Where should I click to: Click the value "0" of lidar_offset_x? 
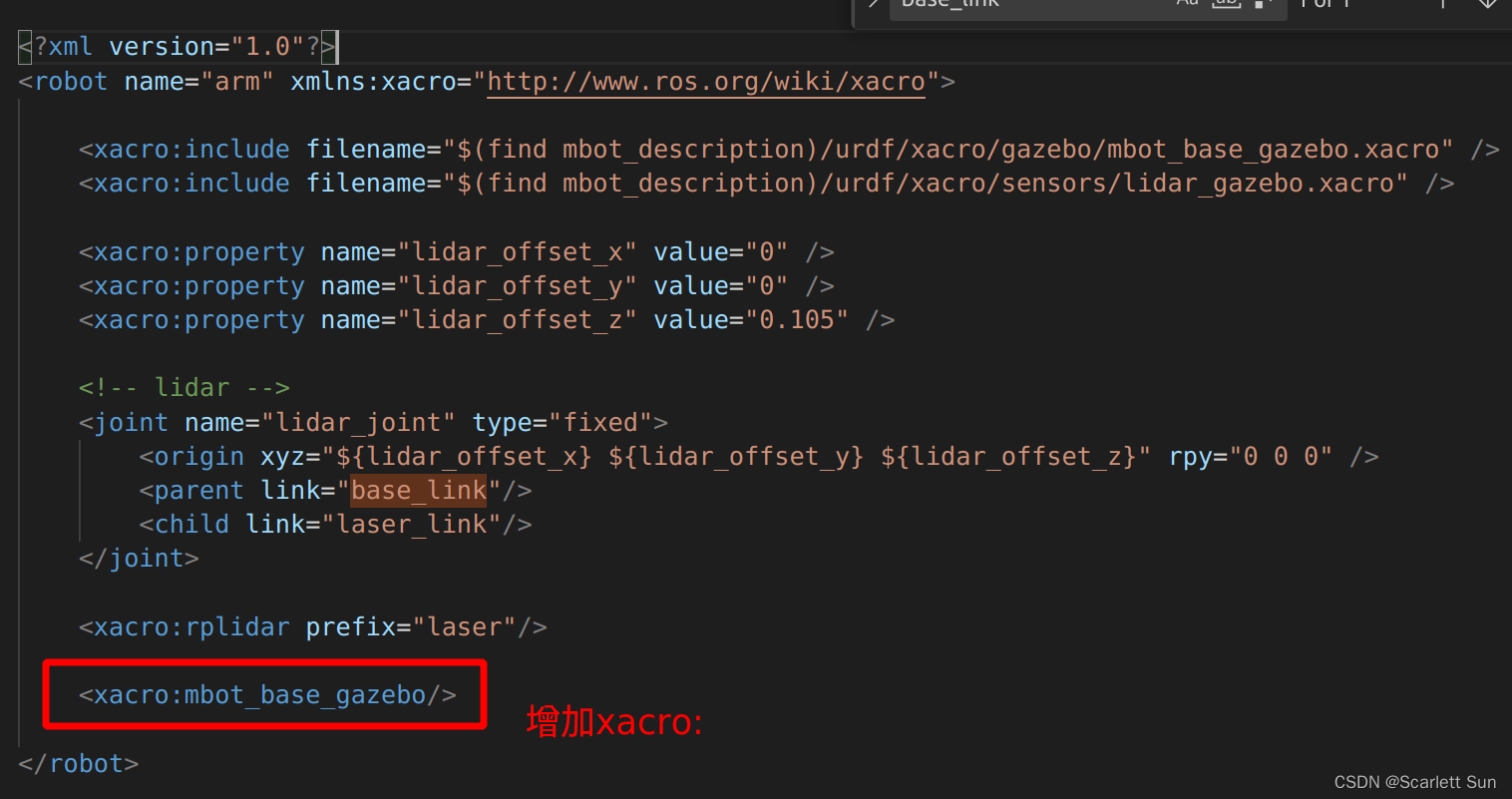click(x=766, y=252)
